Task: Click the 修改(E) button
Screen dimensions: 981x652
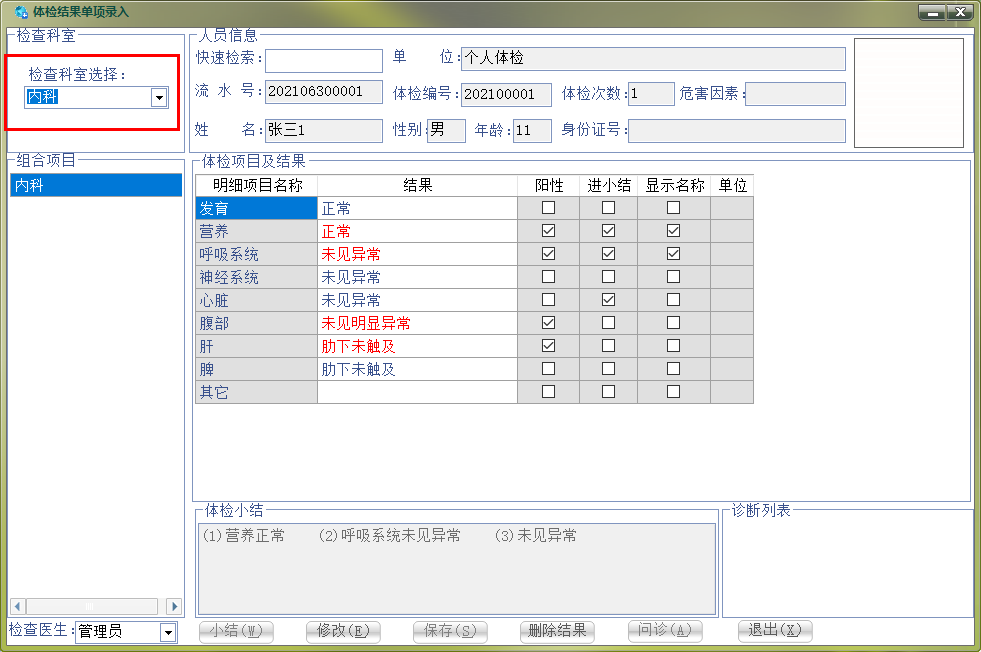Action: pyautogui.click(x=343, y=631)
